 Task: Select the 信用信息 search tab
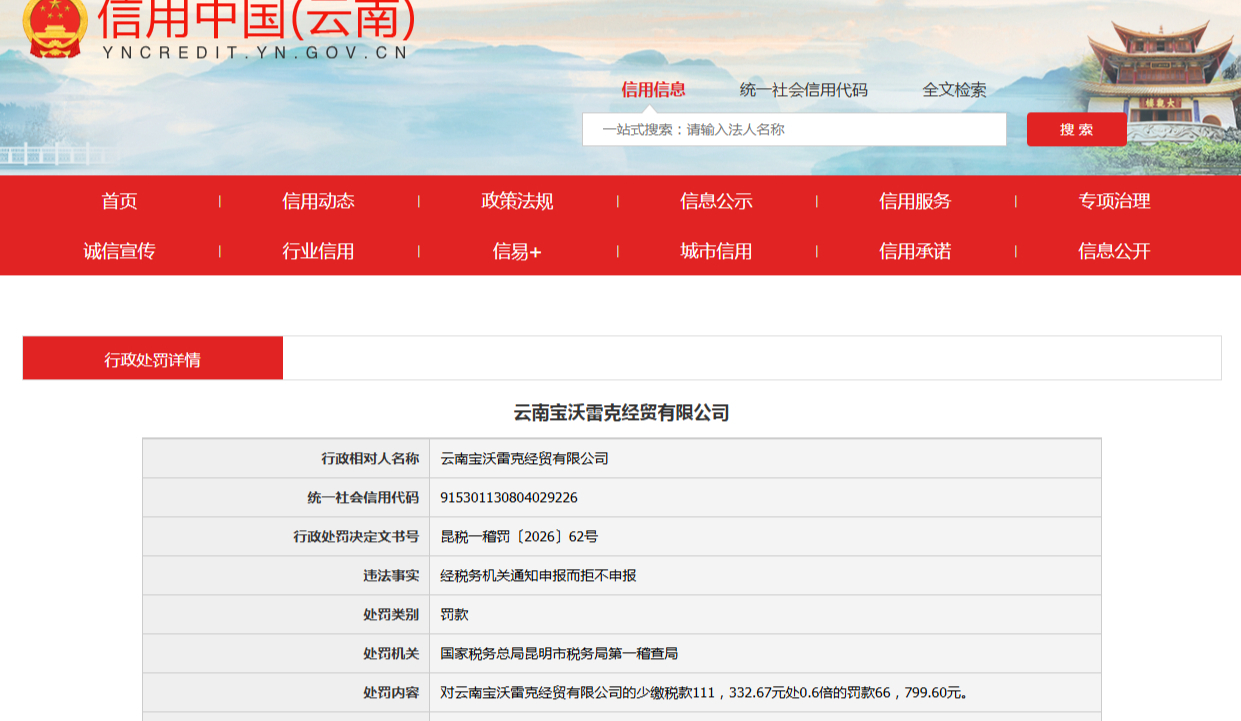(x=653, y=90)
